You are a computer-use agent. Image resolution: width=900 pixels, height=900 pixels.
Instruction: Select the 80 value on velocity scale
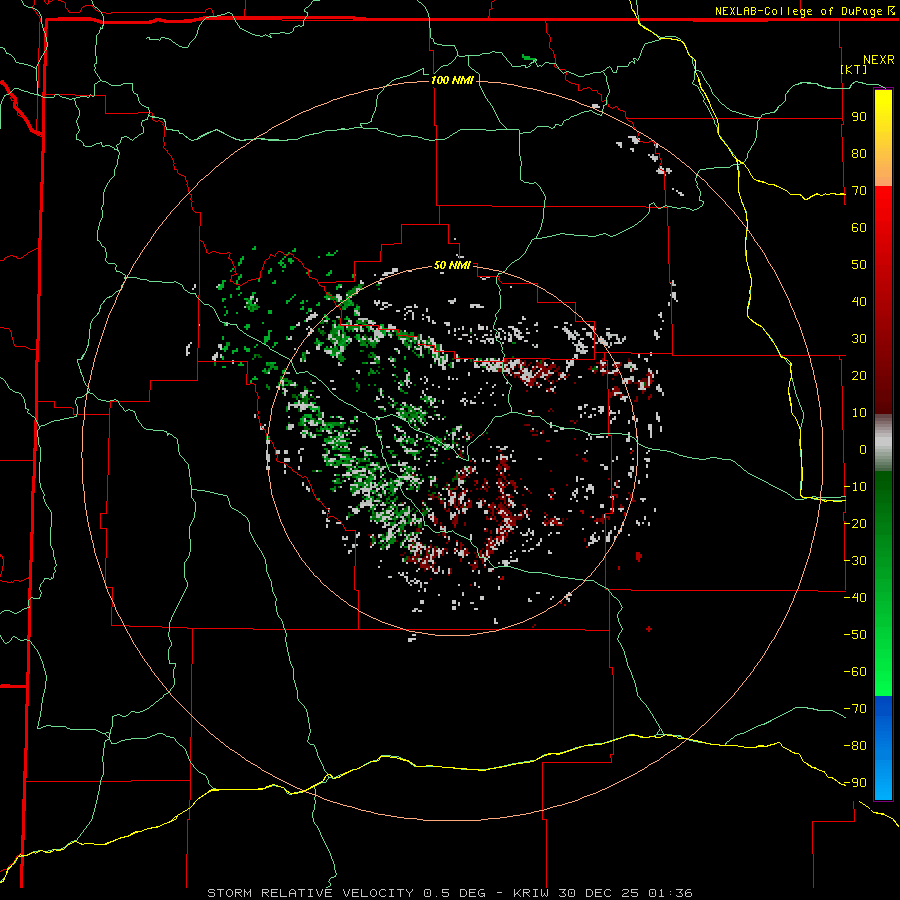[x=859, y=153]
